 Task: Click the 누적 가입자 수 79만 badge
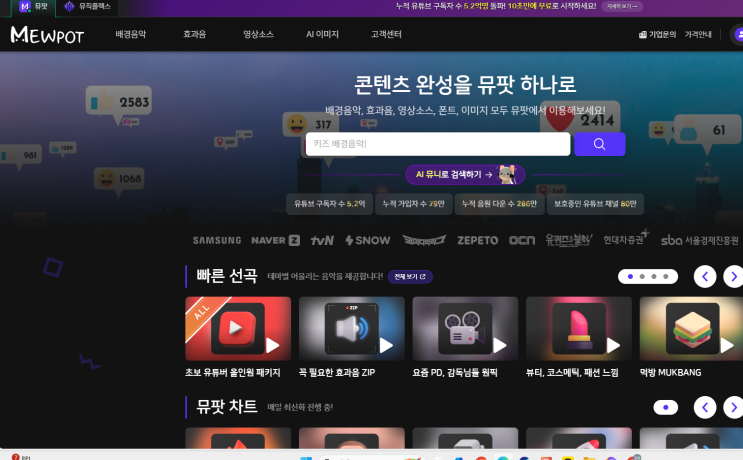click(414, 204)
